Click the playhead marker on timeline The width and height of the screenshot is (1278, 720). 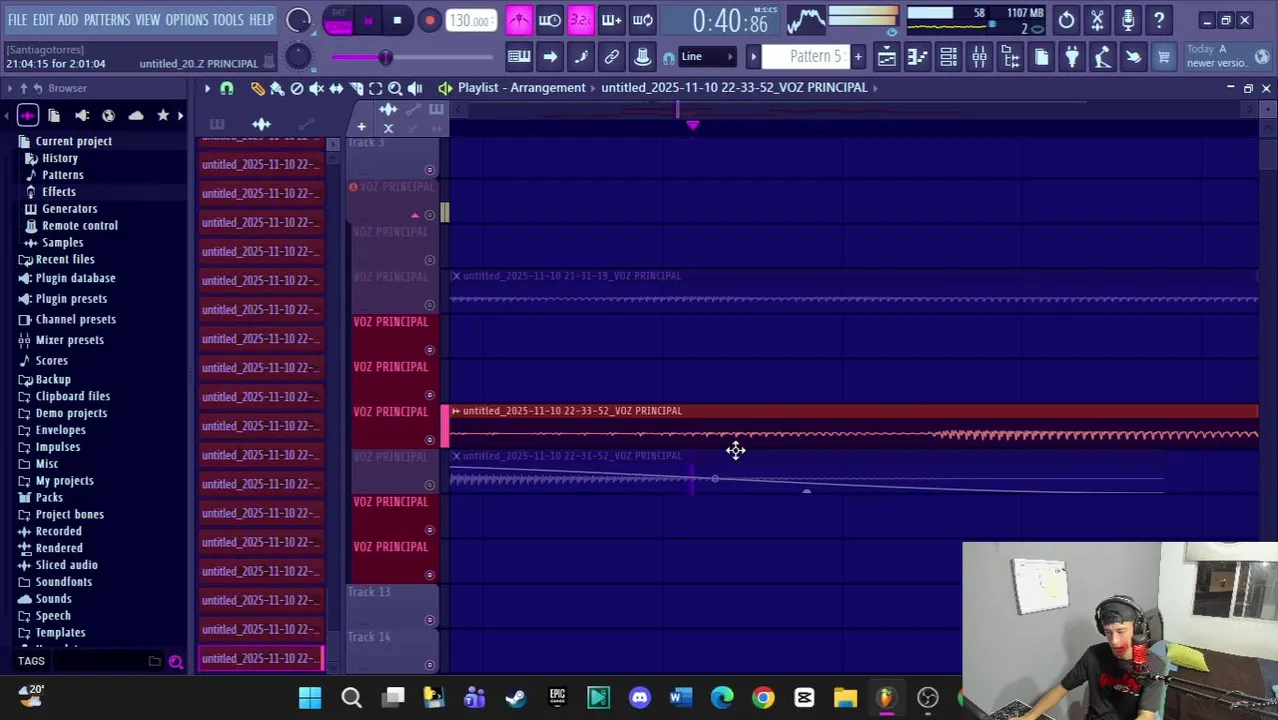[692, 125]
